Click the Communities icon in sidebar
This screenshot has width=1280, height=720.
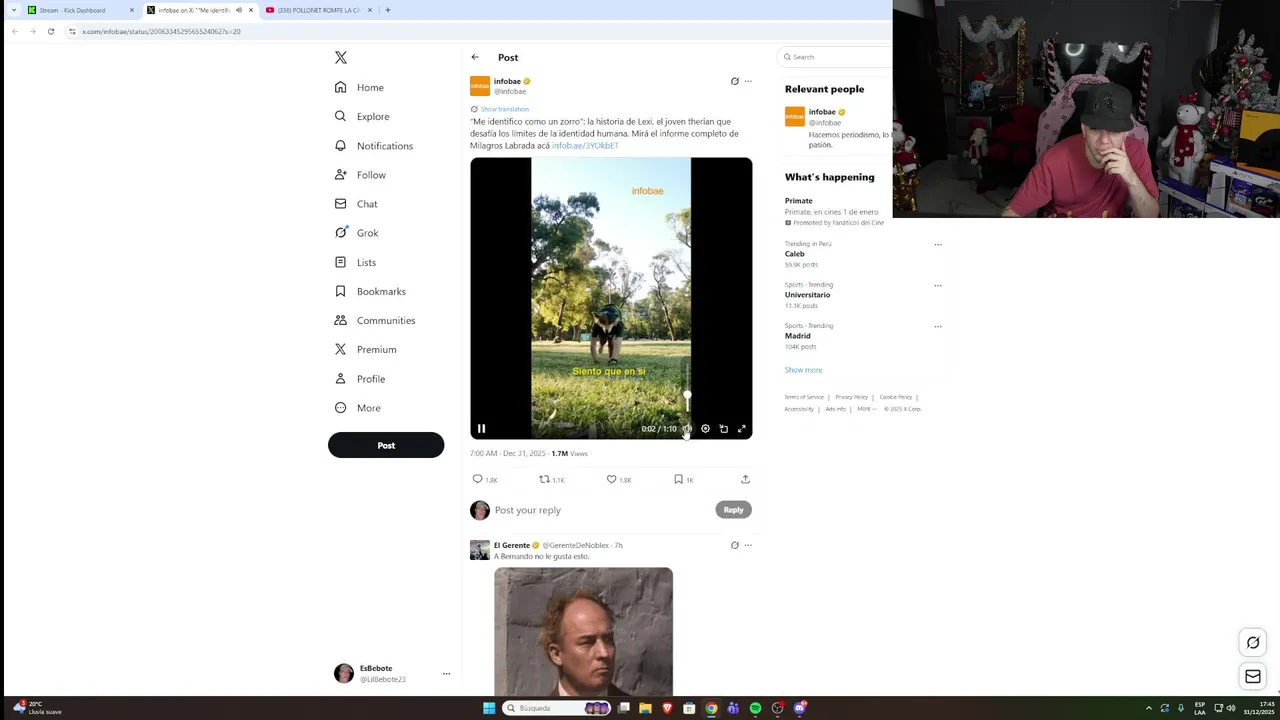point(341,320)
